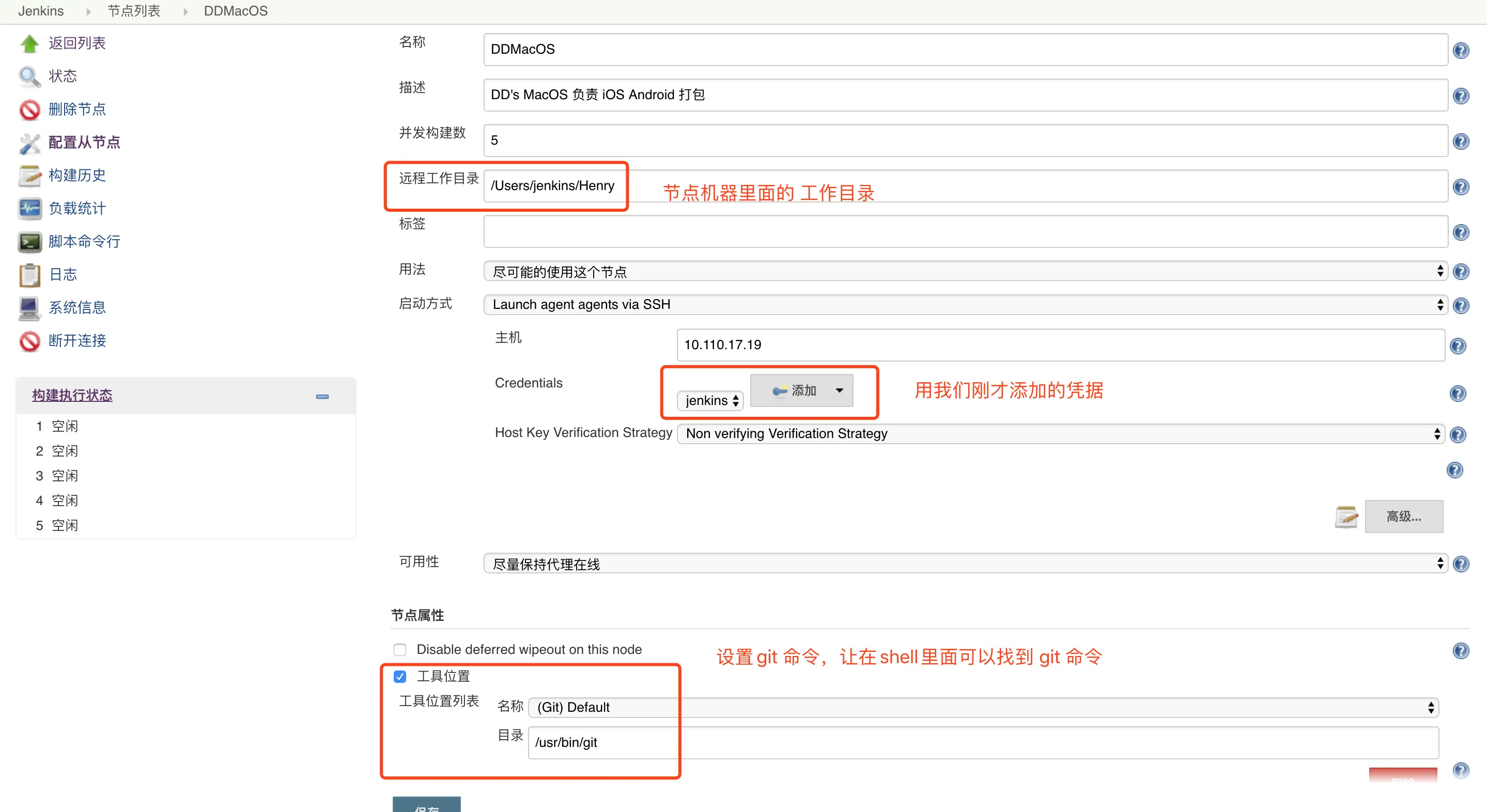Open build history notepad icon
The image size is (1487, 812).
point(29,176)
